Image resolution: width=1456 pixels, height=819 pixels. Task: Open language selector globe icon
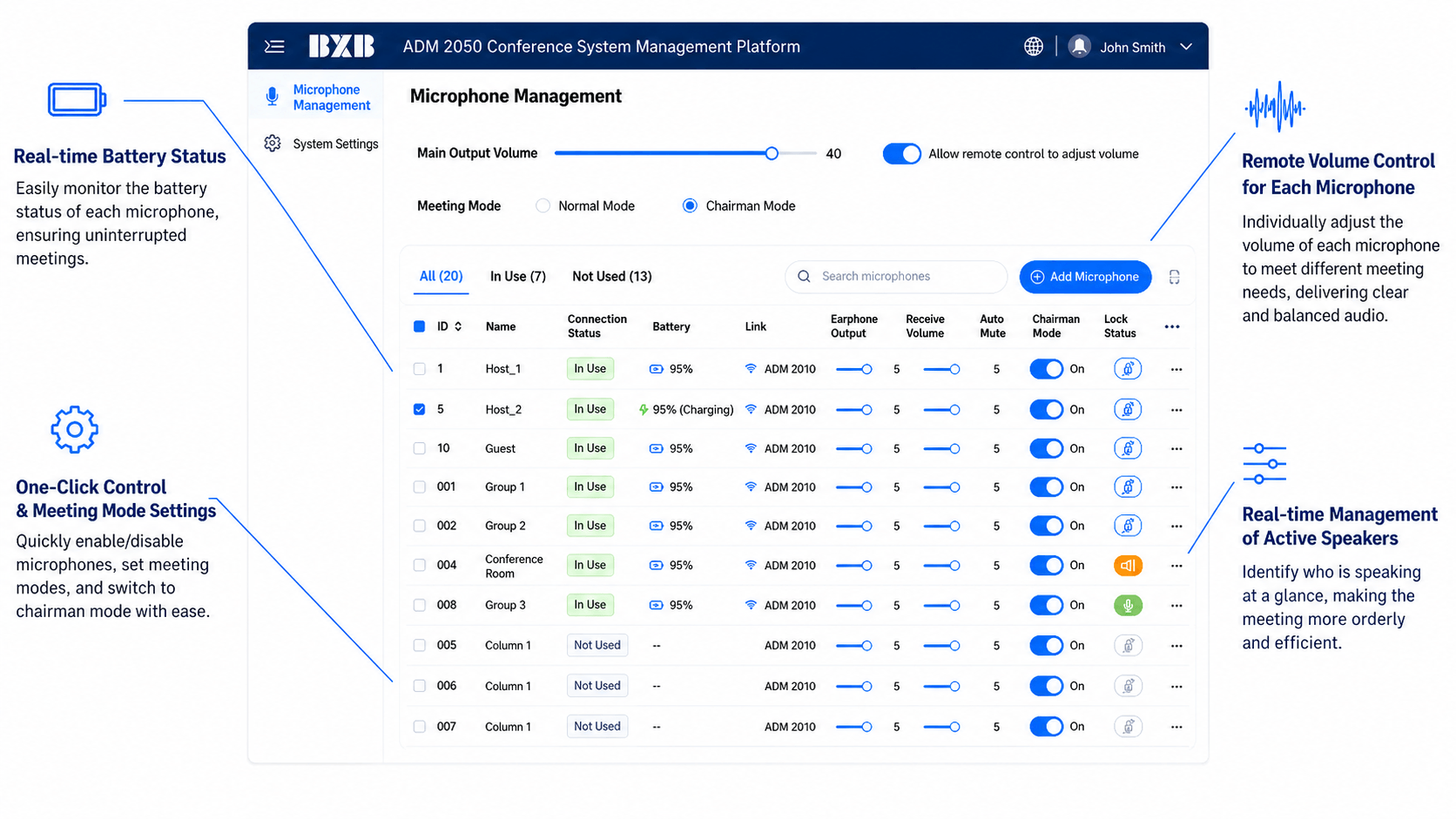[1033, 46]
